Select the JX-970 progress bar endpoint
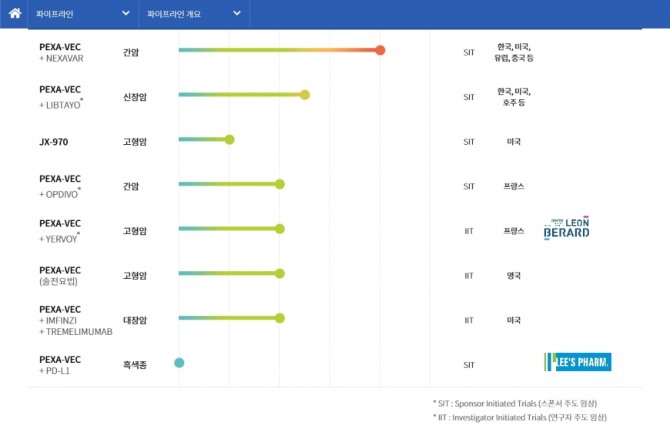 point(229,140)
